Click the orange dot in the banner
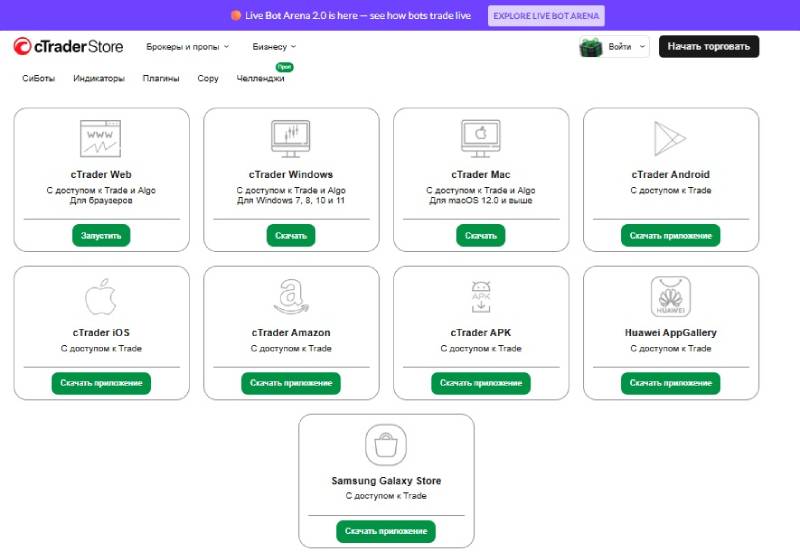This screenshot has height=552, width=800. point(236,15)
